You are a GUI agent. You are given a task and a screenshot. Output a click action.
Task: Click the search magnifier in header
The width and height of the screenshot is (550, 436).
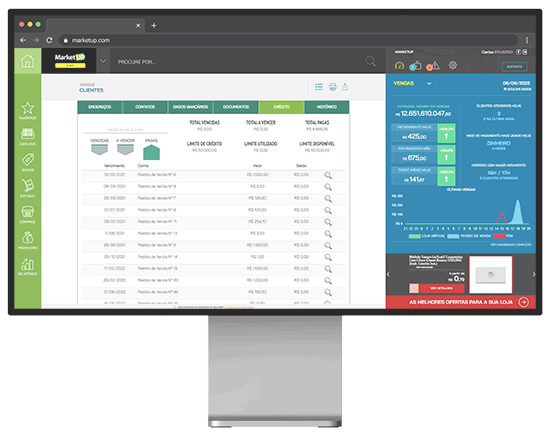370,61
